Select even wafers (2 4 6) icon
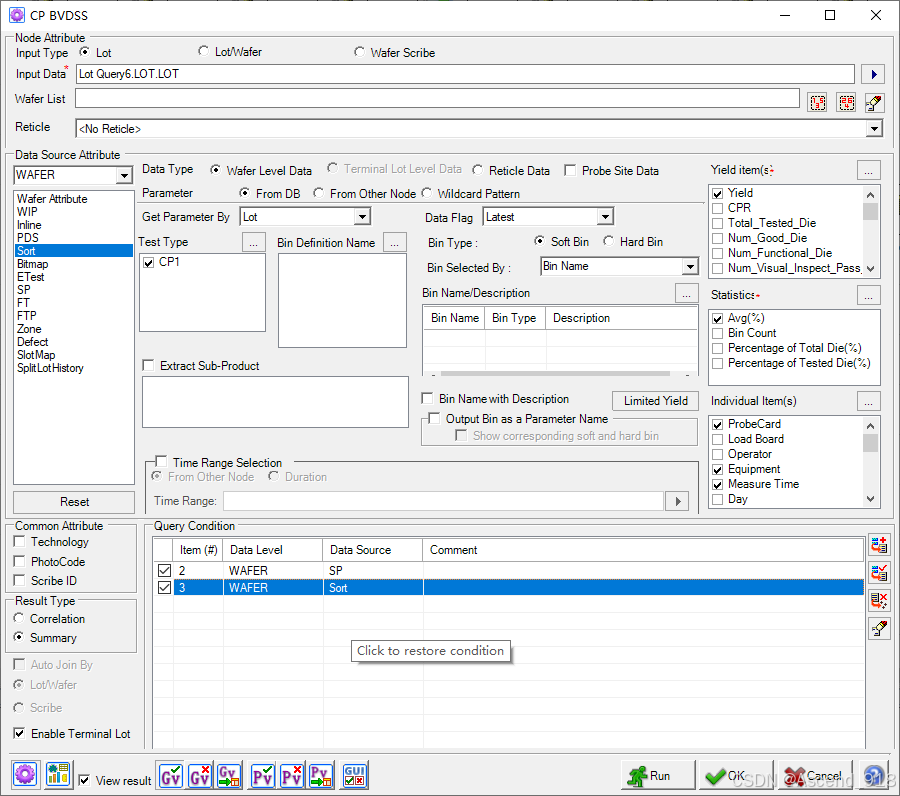The width and height of the screenshot is (900, 796). click(846, 103)
